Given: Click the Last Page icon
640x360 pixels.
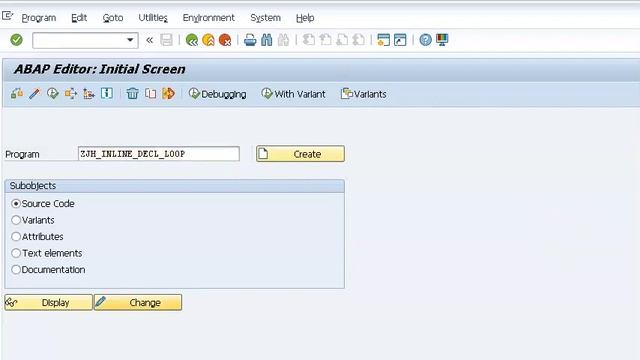Looking at the screenshot, I should point(359,40).
